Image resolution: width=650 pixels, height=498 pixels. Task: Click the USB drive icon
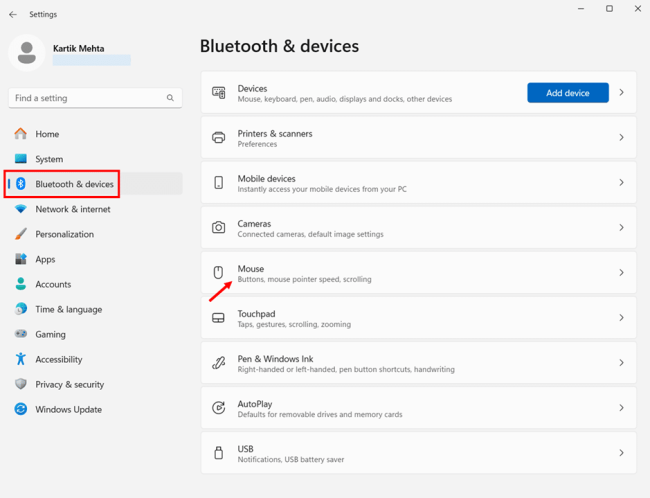click(x=218, y=453)
